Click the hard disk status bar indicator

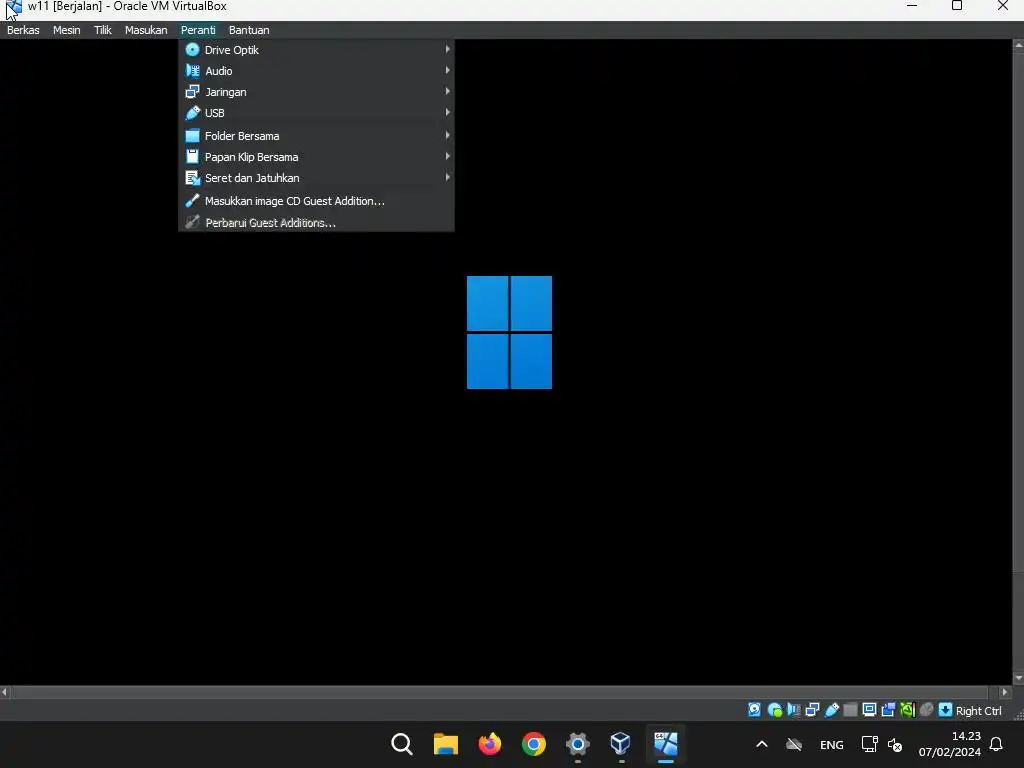754,710
